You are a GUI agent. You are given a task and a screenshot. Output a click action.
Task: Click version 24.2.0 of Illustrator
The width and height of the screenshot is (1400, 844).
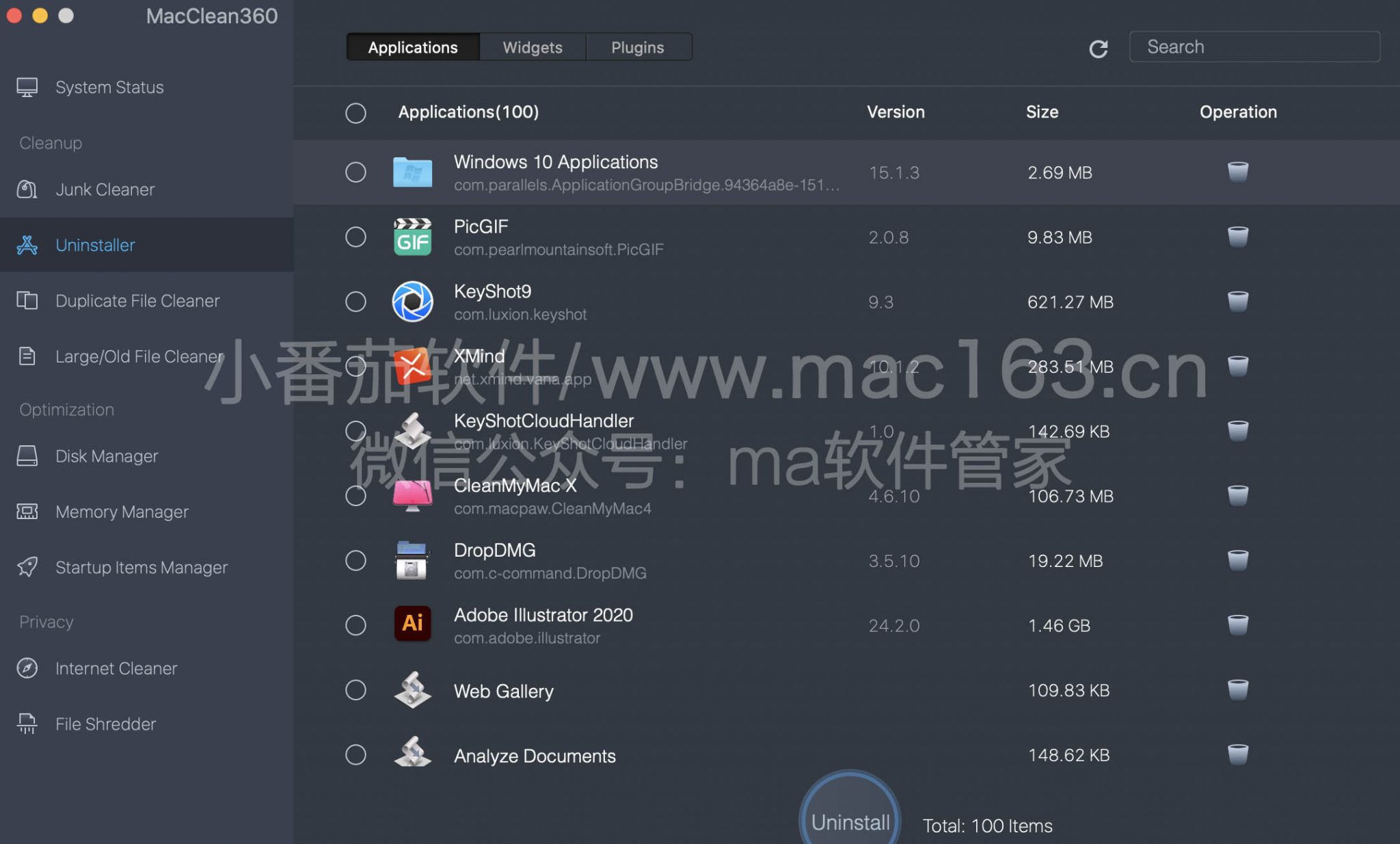(x=894, y=626)
